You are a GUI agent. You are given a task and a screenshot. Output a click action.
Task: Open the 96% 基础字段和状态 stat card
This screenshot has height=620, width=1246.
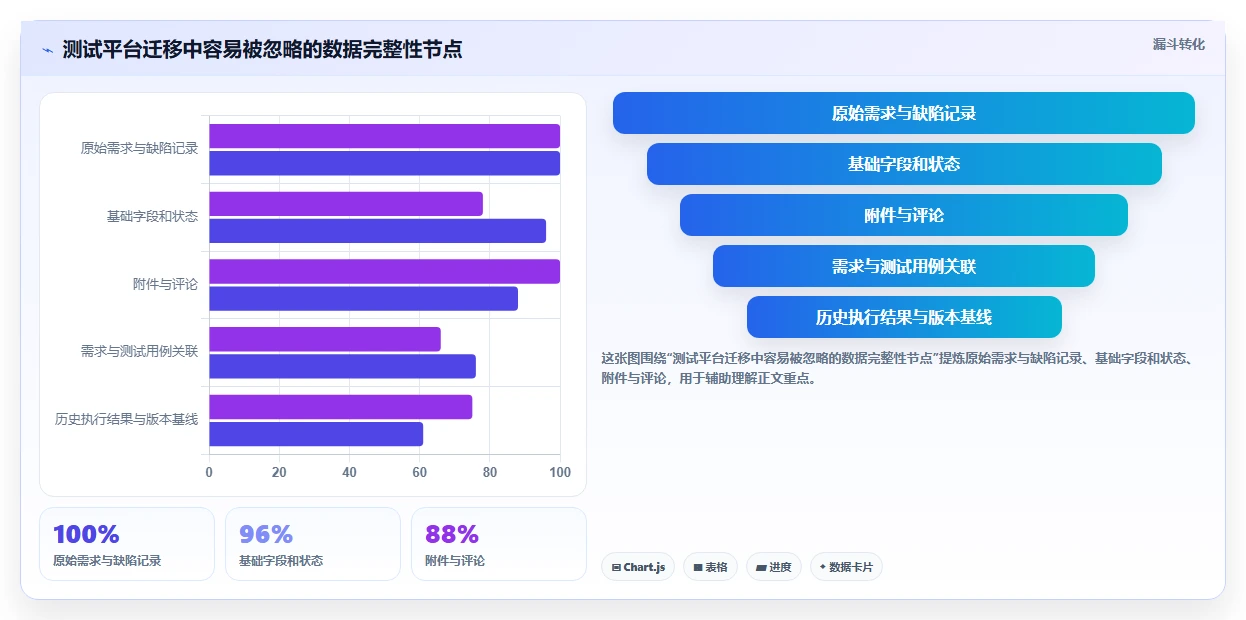pos(313,544)
